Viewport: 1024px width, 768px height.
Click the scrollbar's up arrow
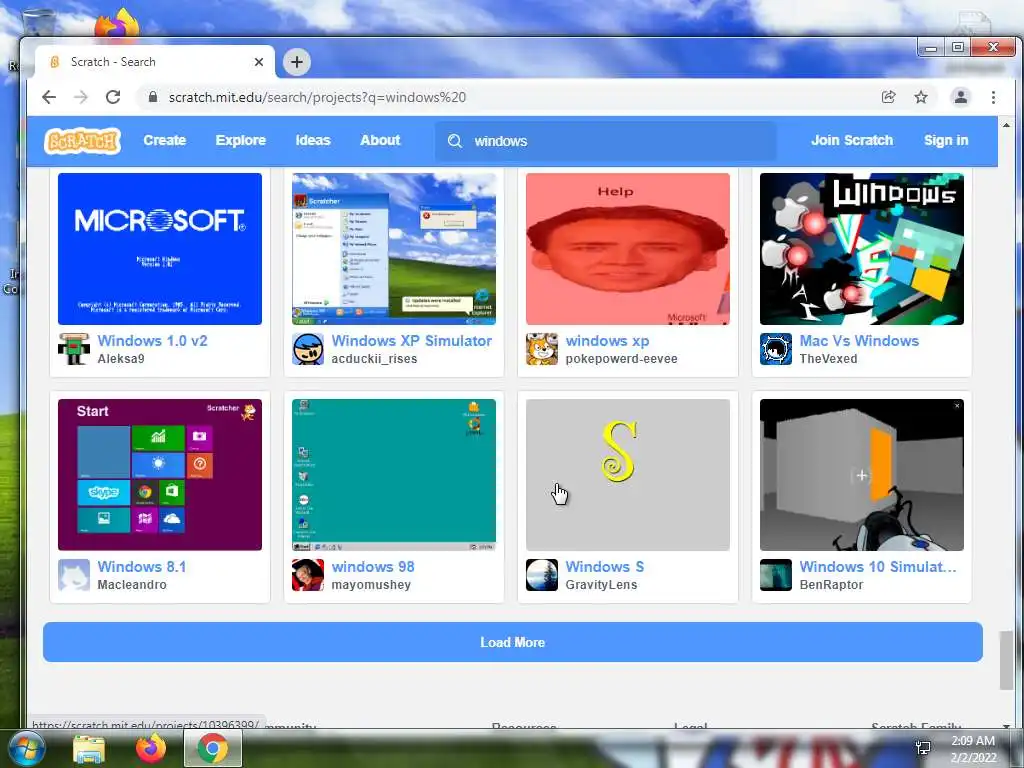click(x=1006, y=125)
